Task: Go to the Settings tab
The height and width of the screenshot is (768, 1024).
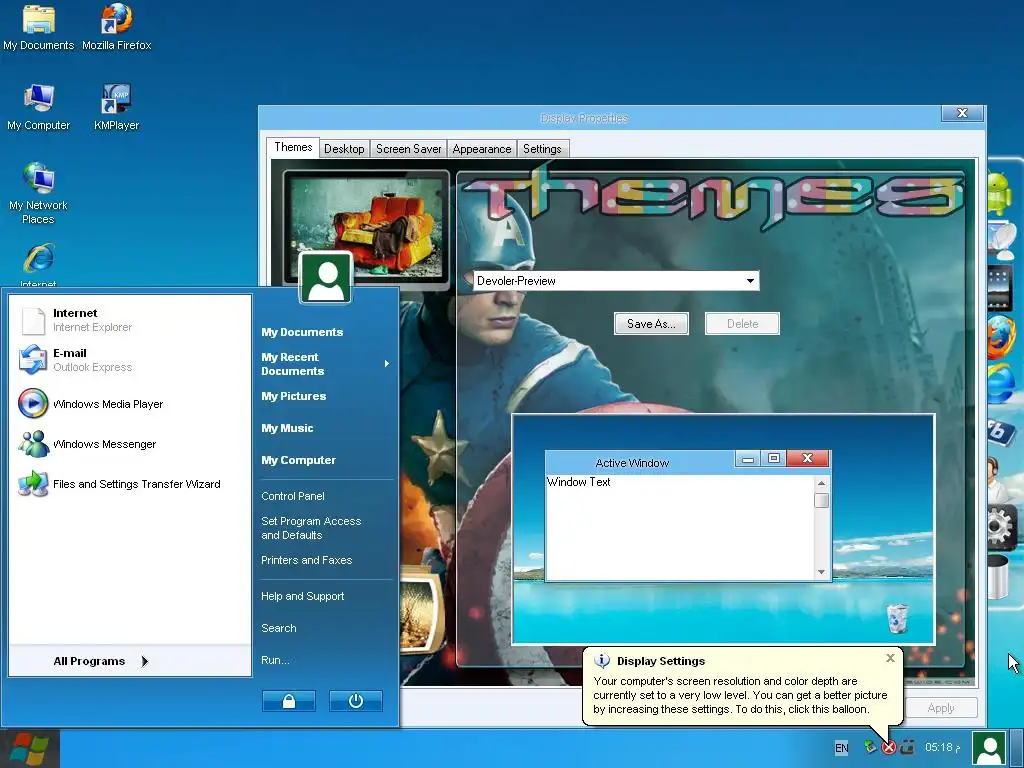Action: [x=542, y=149]
